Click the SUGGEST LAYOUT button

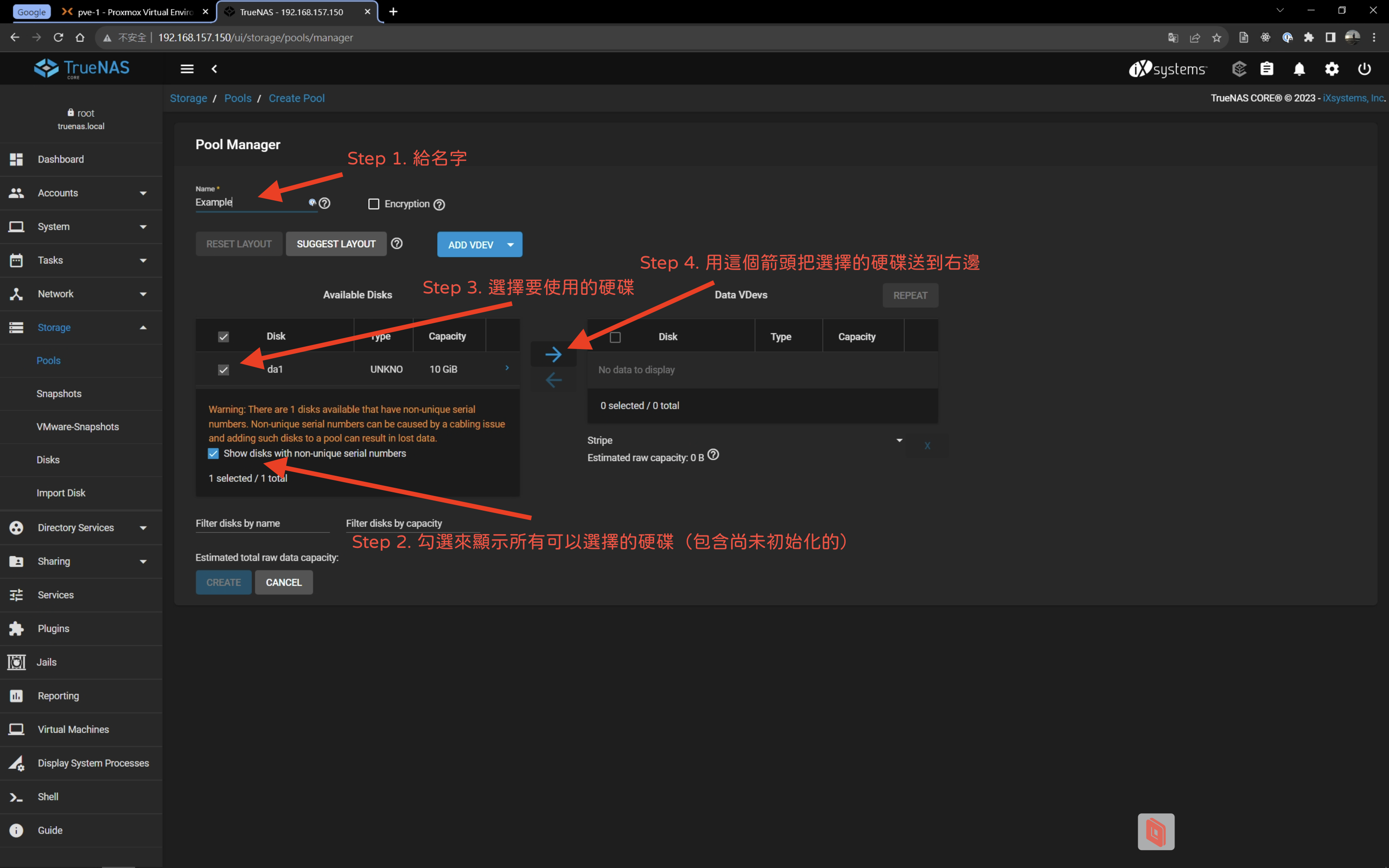click(336, 244)
